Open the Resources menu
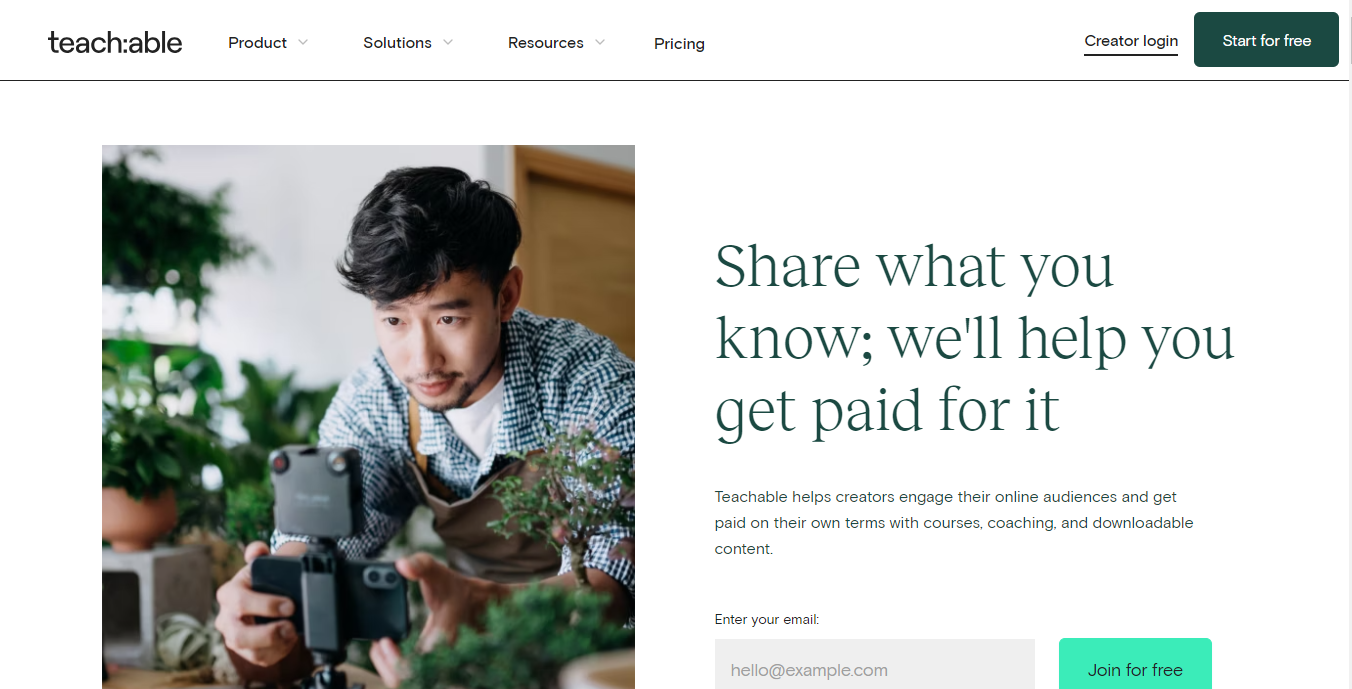The width and height of the screenshot is (1352, 689). click(545, 43)
